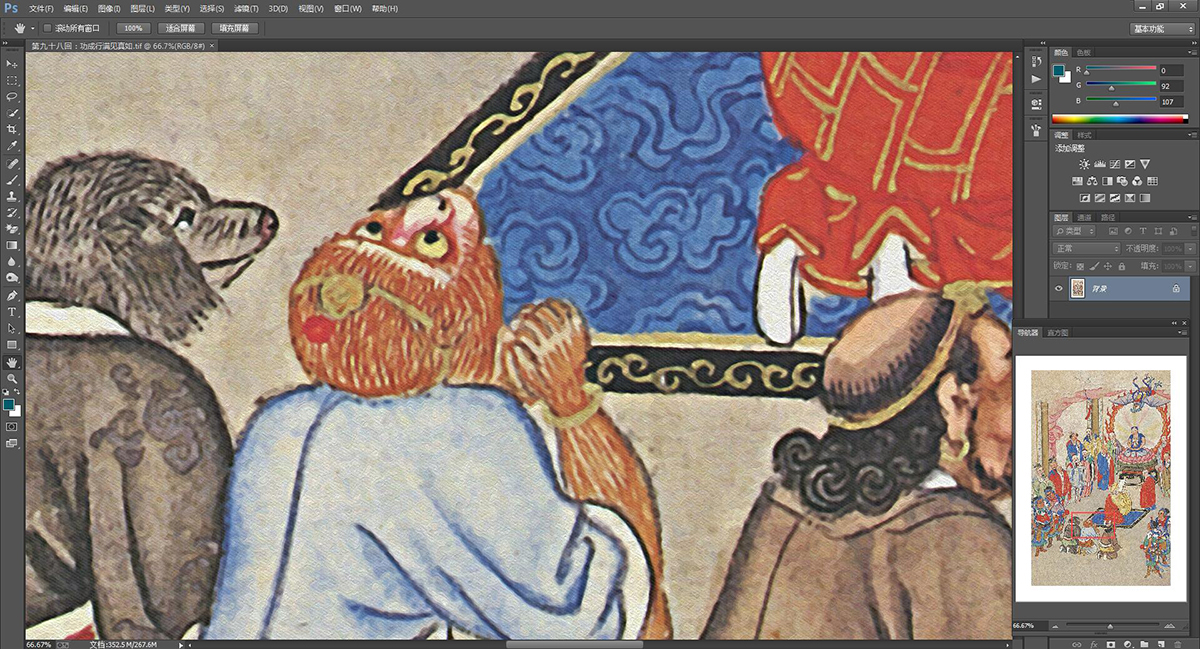1200x649 pixels.
Task: Select the Move tool
Action: coord(13,64)
